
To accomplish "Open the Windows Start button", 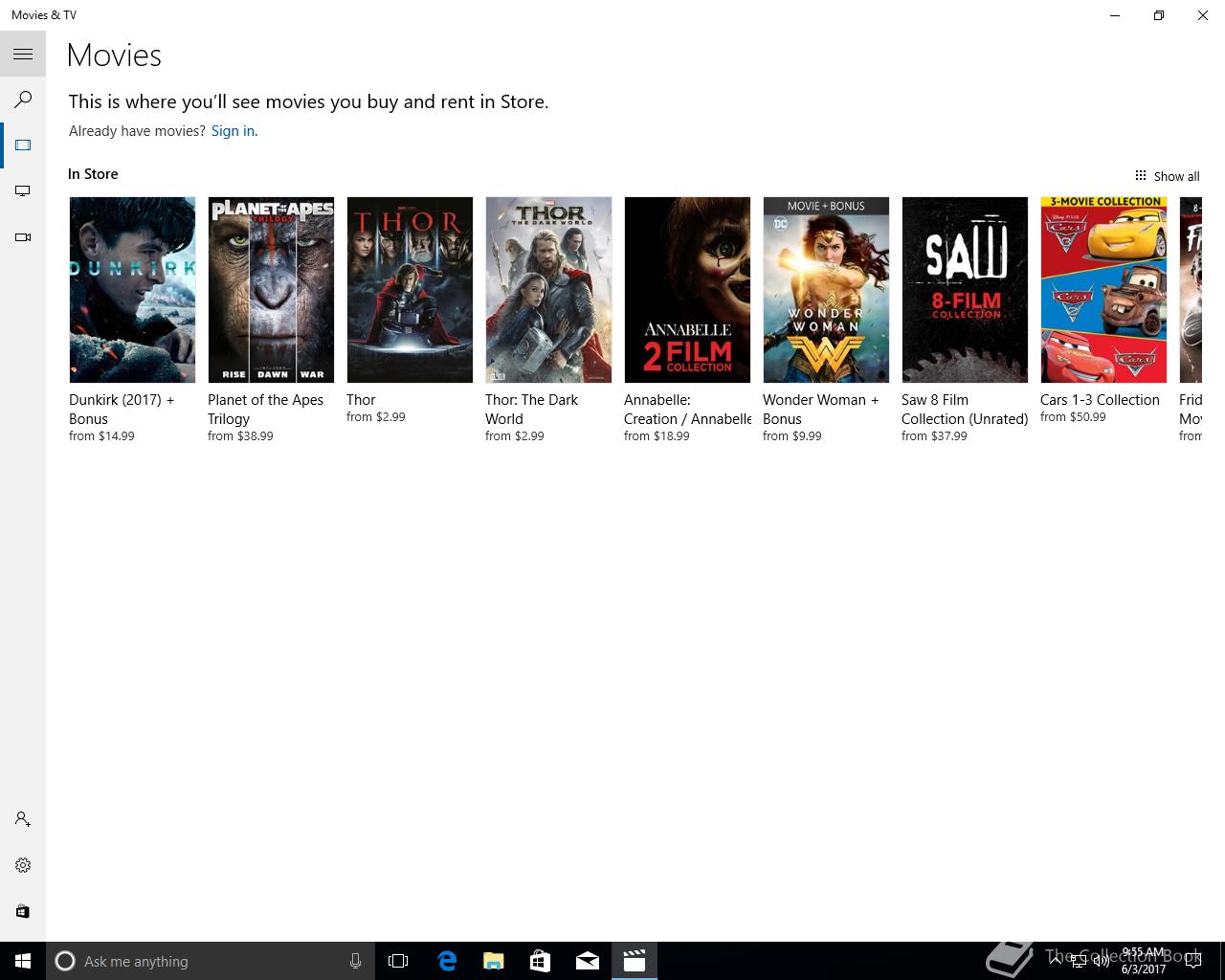I will (23, 961).
